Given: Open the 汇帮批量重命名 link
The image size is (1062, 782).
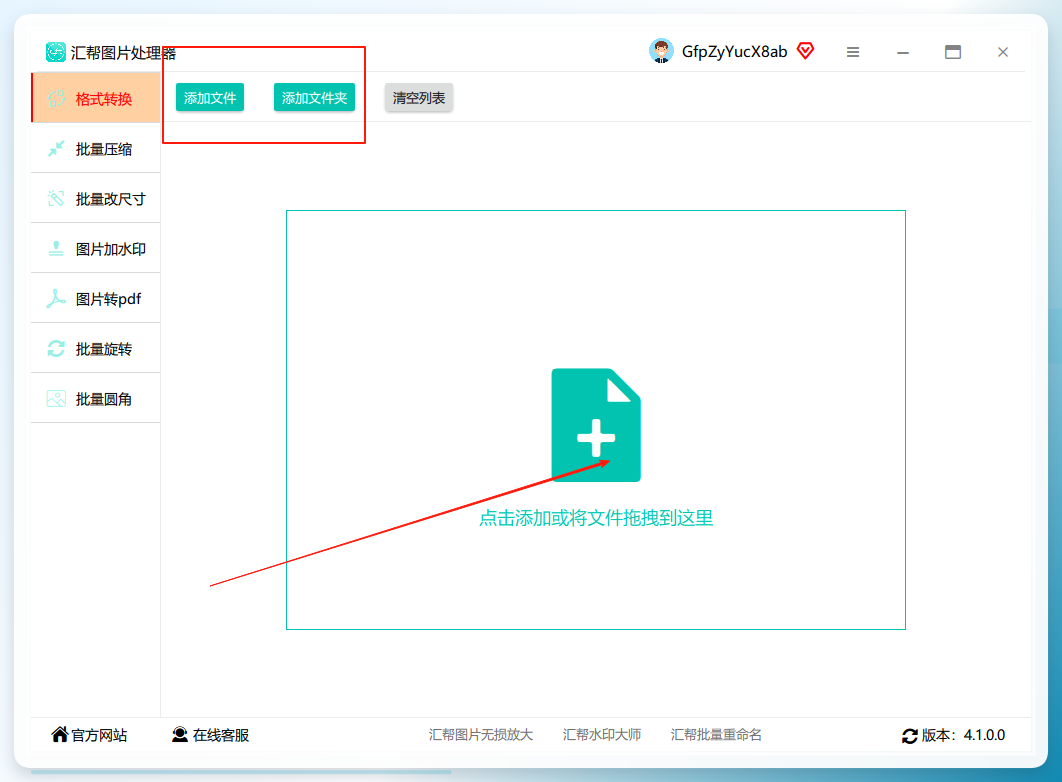Looking at the screenshot, I should click(716, 735).
